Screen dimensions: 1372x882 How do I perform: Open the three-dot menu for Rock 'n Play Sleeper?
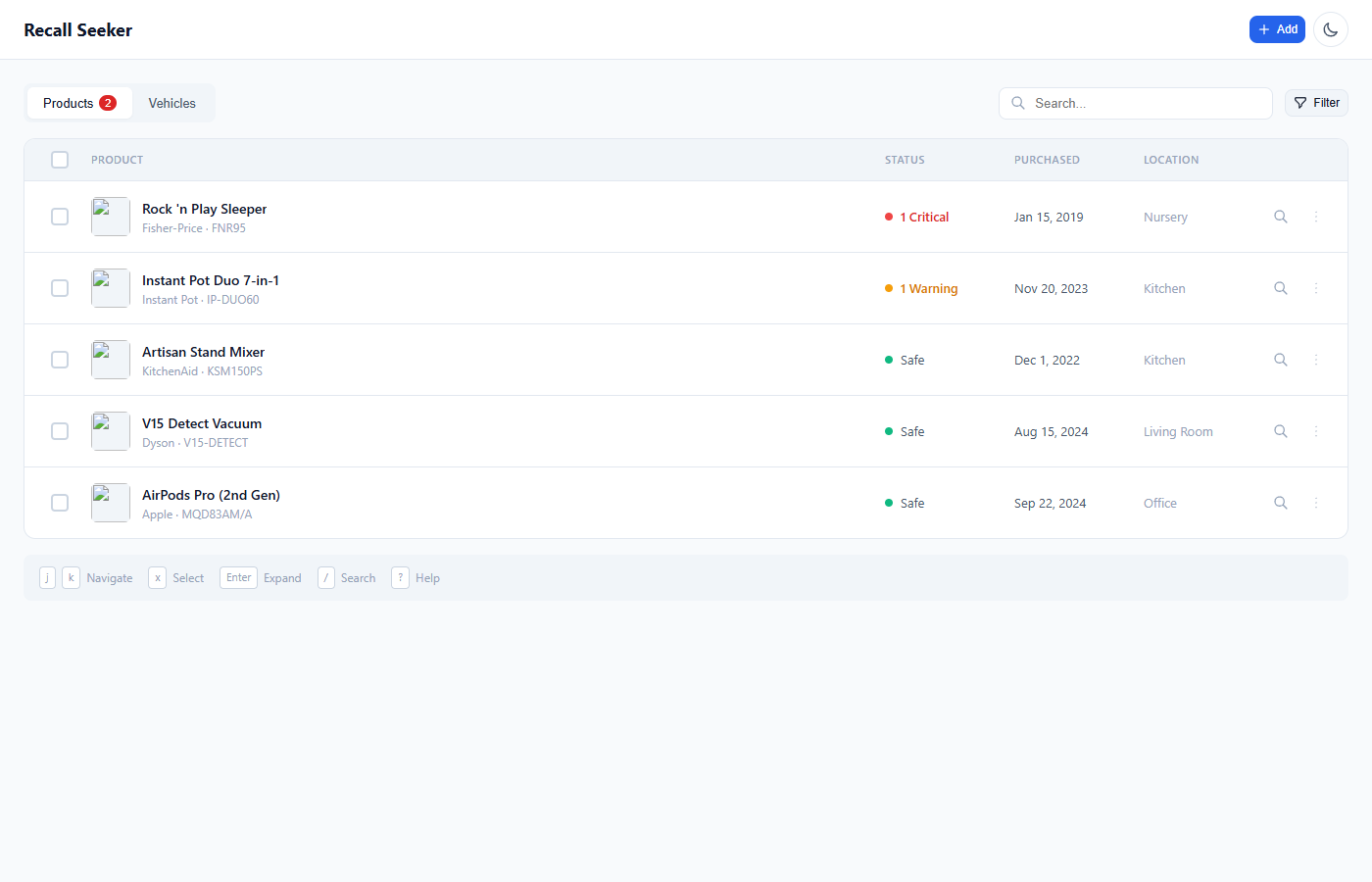1316,217
